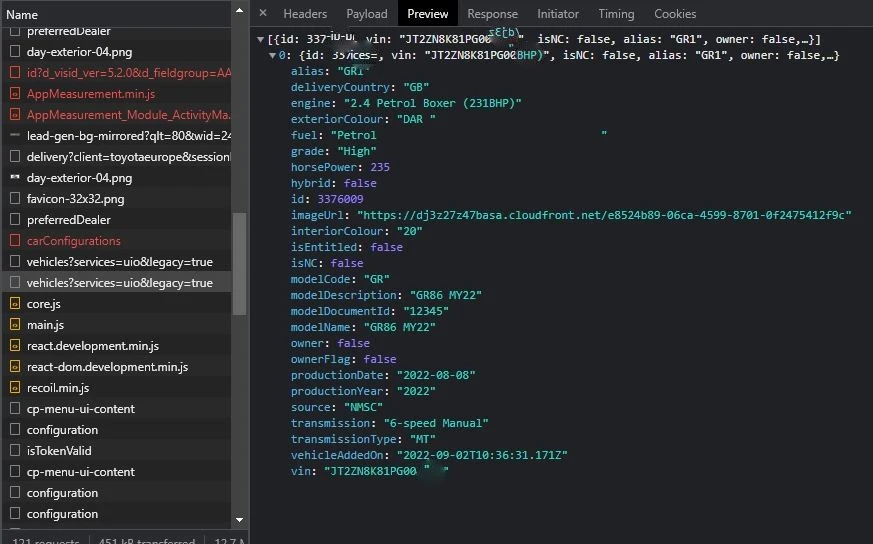Select react-dom.development.min.js request
Screen dimensions: 873x544
click(107, 367)
